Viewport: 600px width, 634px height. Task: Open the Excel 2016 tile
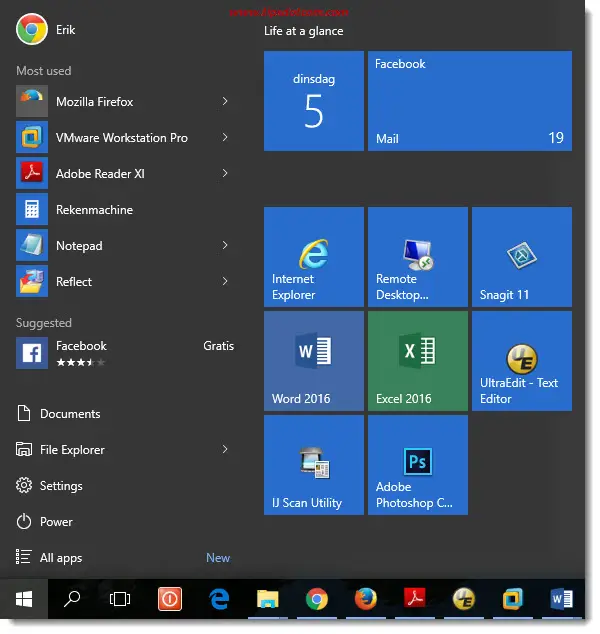(x=418, y=361)
